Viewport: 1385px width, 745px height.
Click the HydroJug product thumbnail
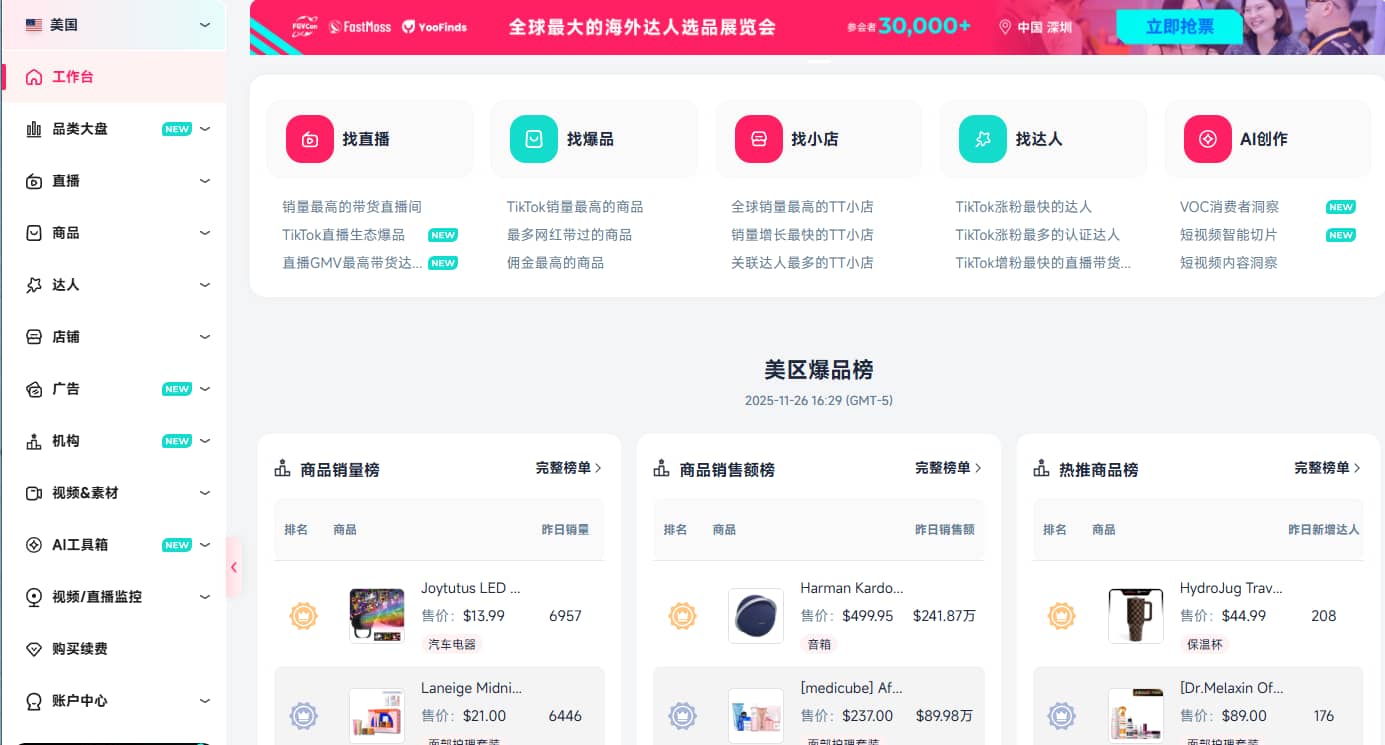[1135, 616]
